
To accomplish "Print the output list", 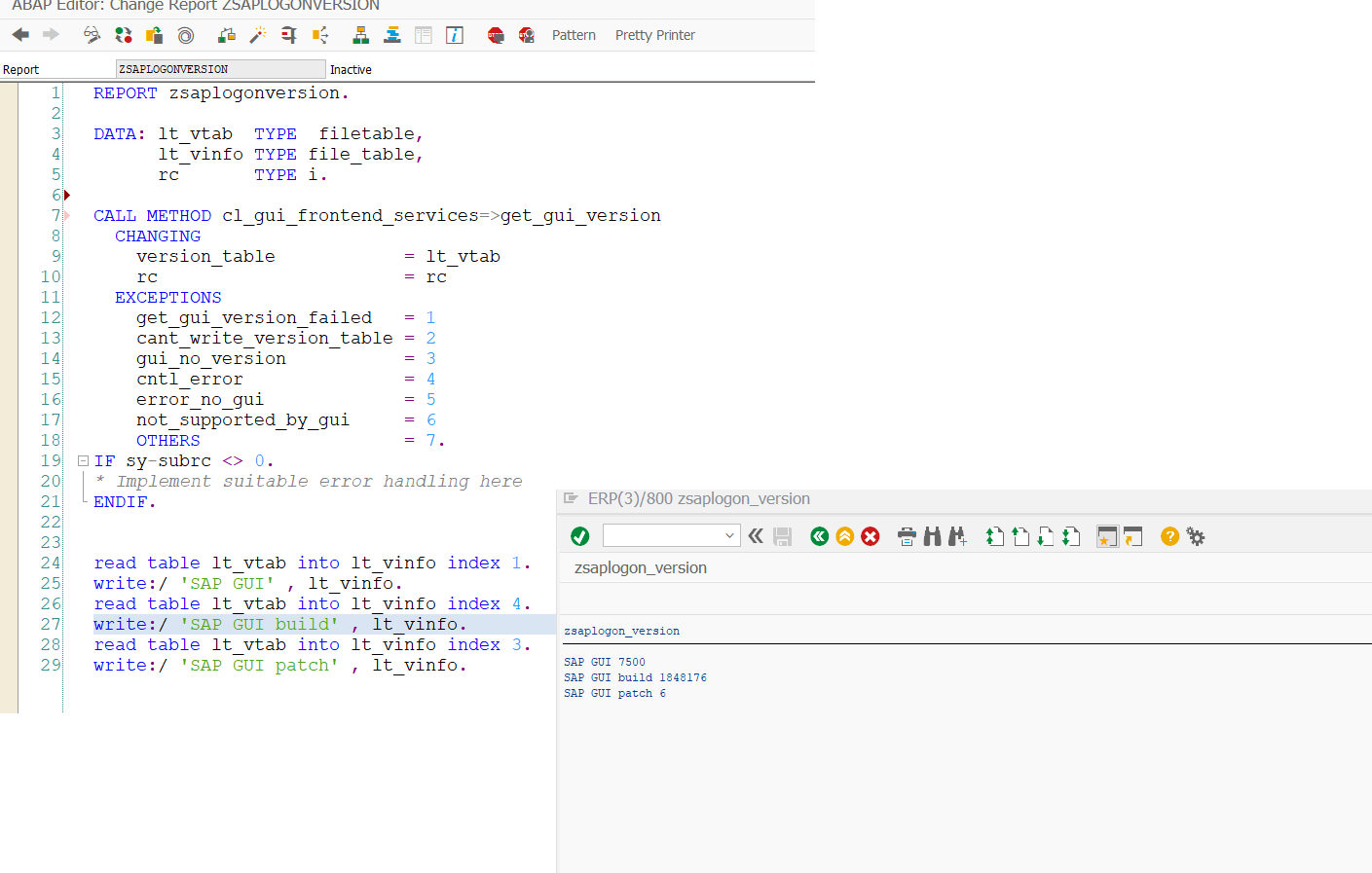I will pyautogui.click(x=907, y=536).
